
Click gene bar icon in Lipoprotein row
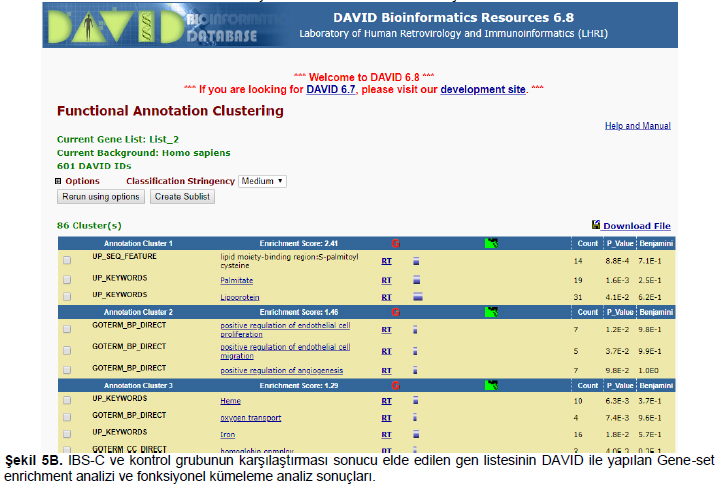click(x=418, y=297)
